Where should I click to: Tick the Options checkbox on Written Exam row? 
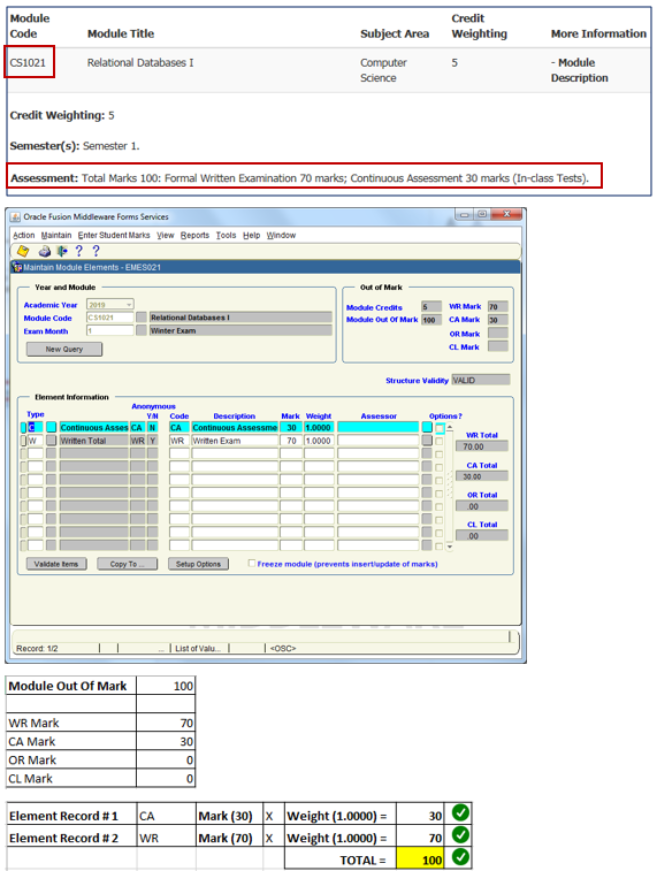tap(440, 441)
